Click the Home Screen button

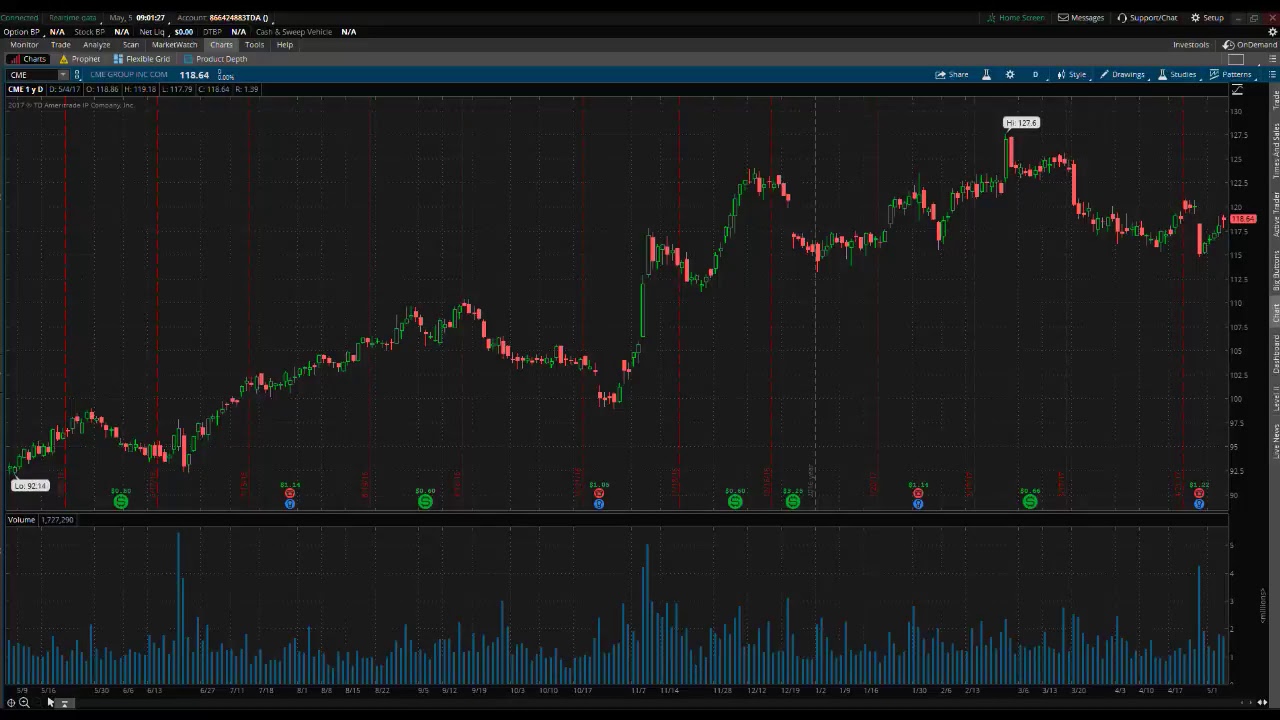pyautogui.click(x=1015, y=18)
